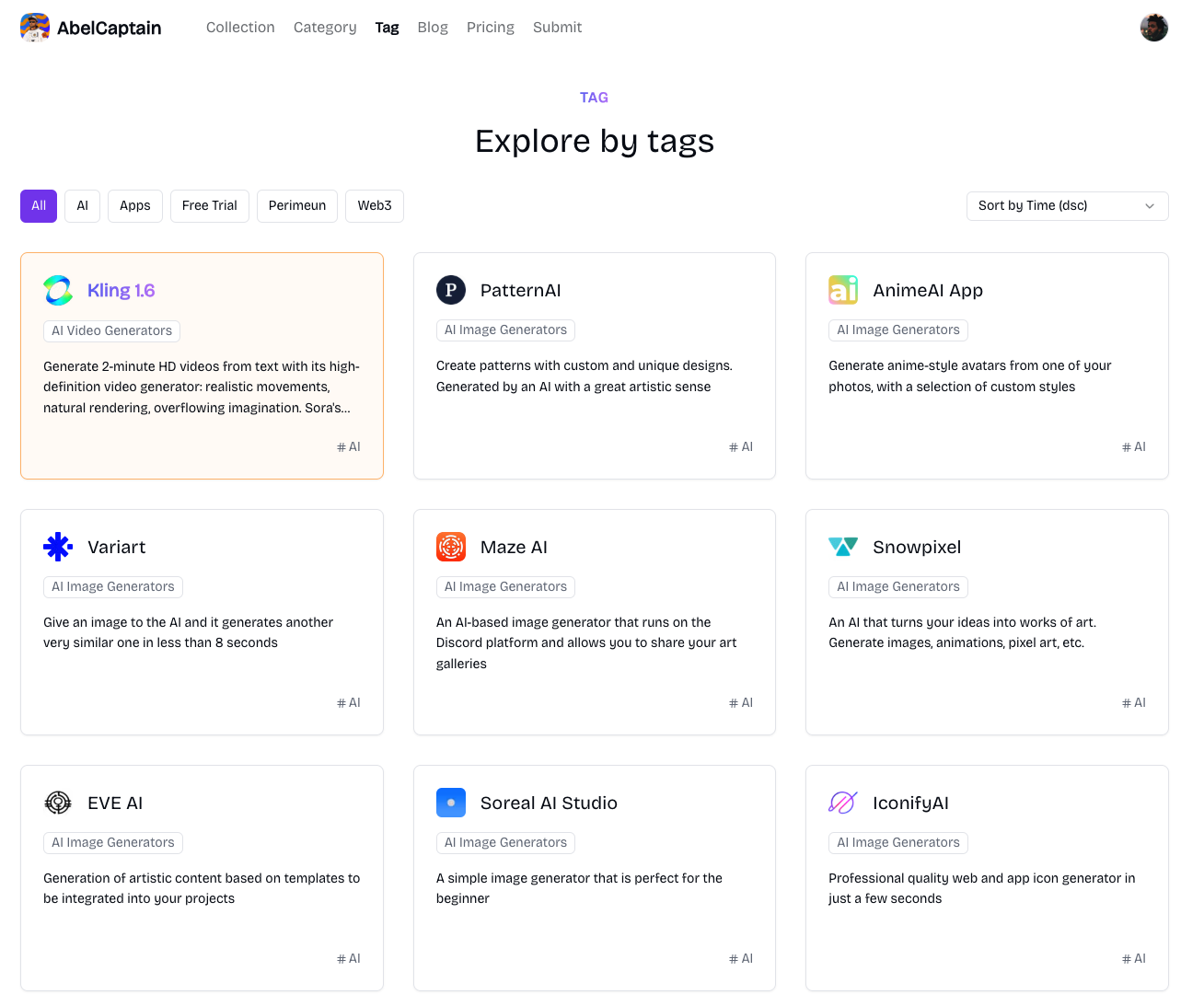Open the Blog page
Screen dimensions: 1204x1006
click(433, 28)
